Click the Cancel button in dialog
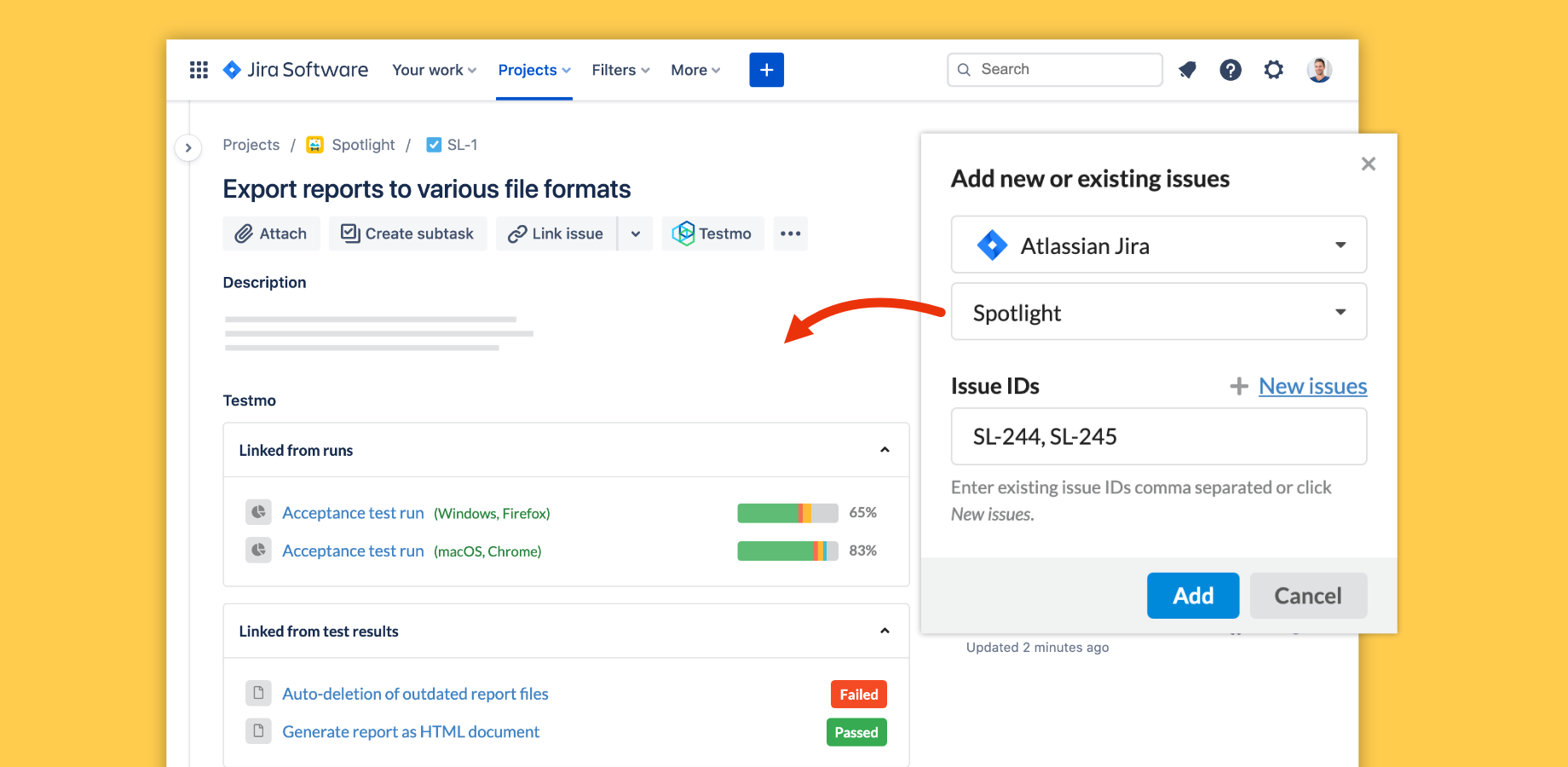Image resolution: width=1568 pixels, height=767 pixels. pyautogui.click(x=1308, y=596)
